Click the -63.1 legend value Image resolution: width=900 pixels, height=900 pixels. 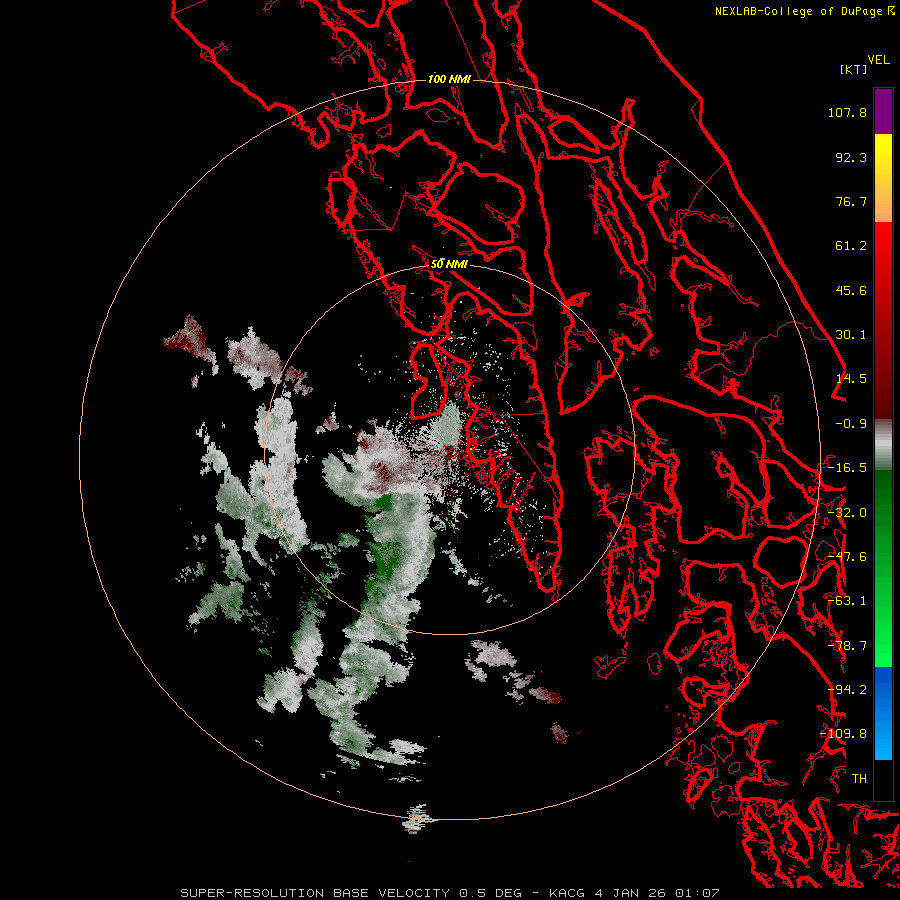847,601
